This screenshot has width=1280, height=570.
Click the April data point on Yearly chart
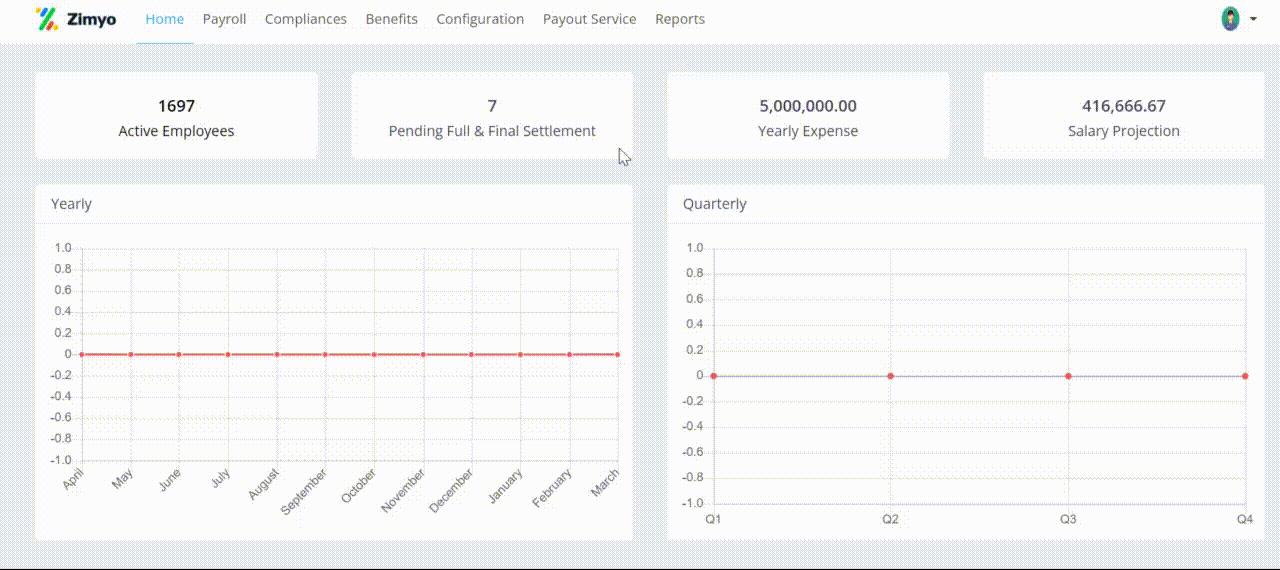pyautogui.click(x=82, y=354)
